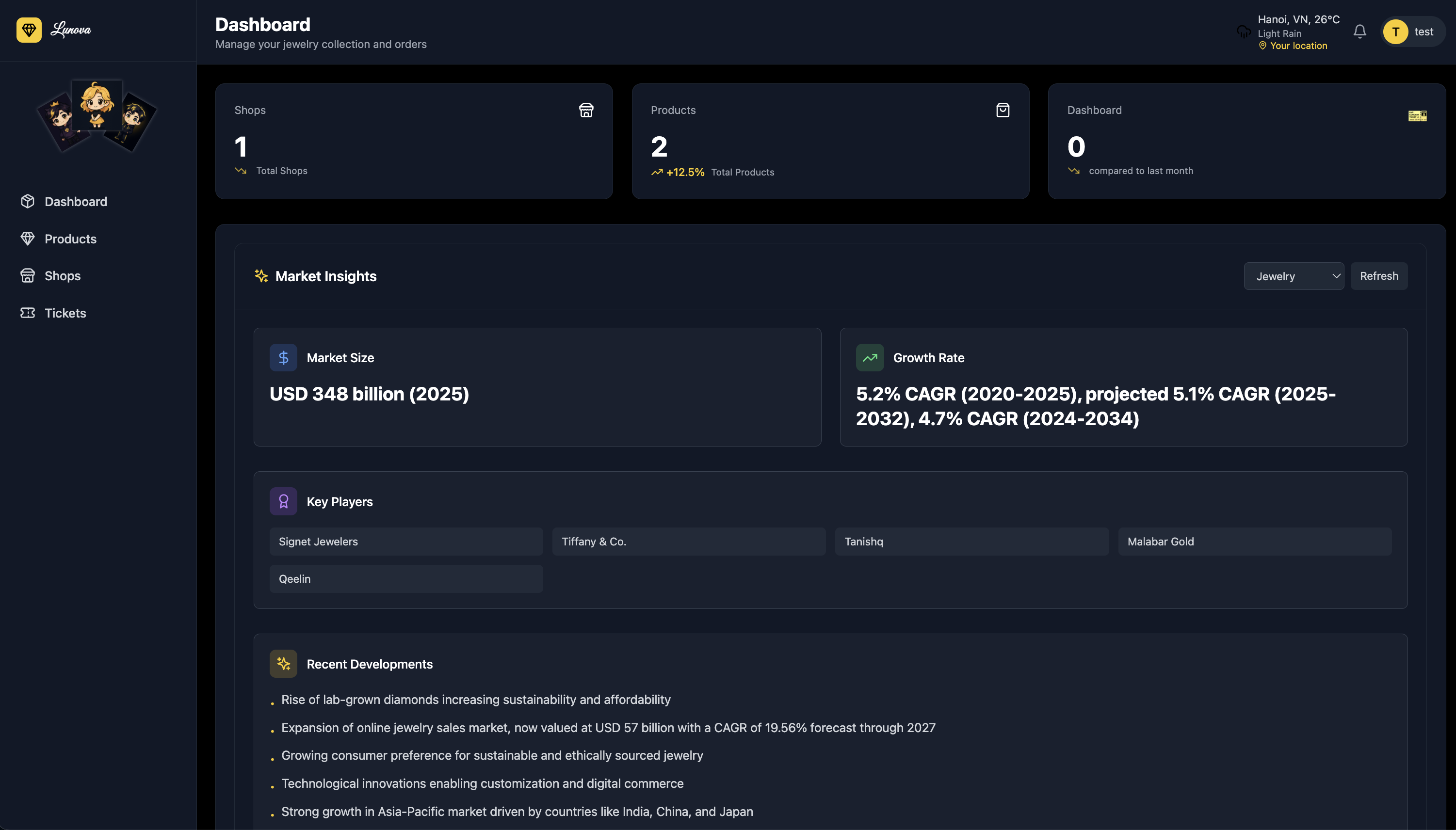Screen dimensions: 1456x830
Task: Open Shops page from sidebar
Action: (62, 276)
